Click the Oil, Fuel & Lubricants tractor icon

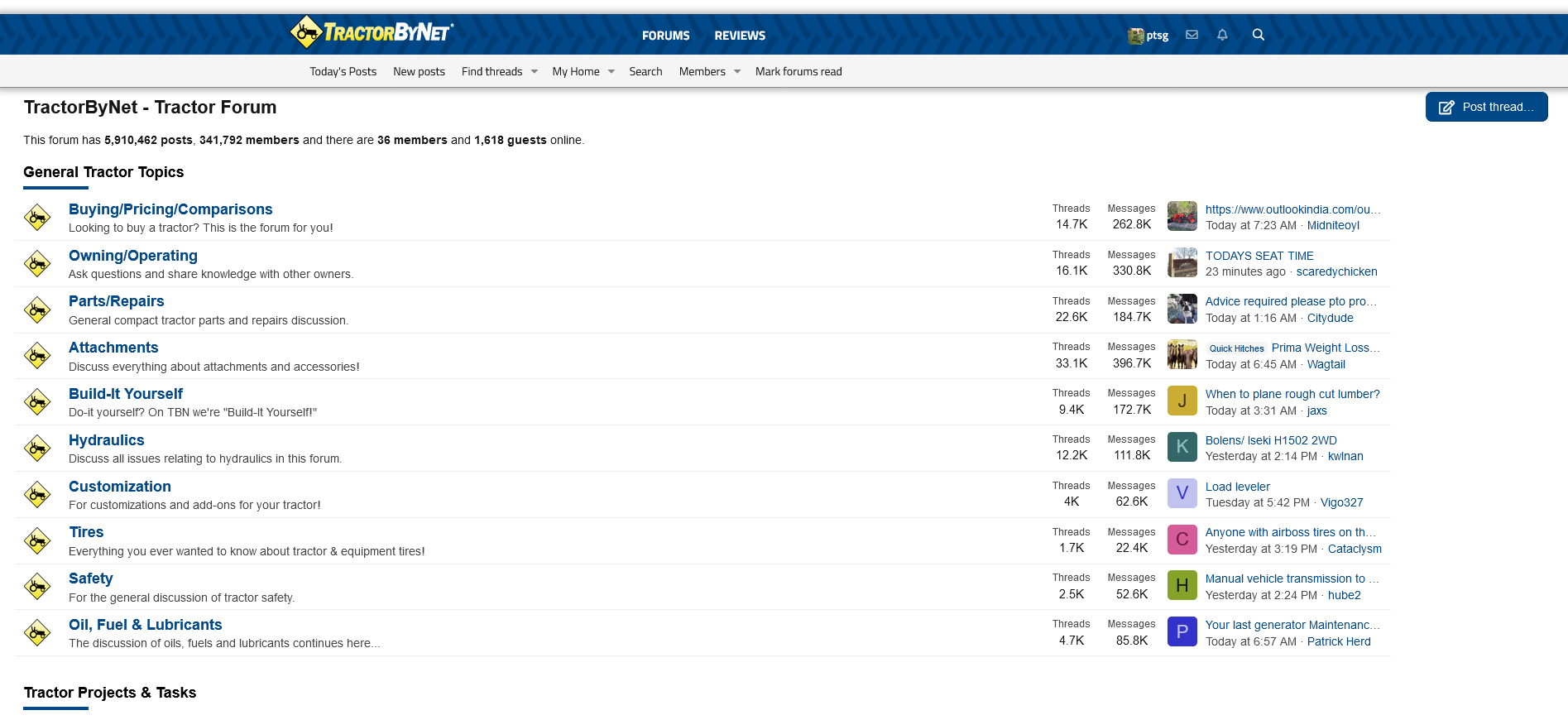point(37,633)
